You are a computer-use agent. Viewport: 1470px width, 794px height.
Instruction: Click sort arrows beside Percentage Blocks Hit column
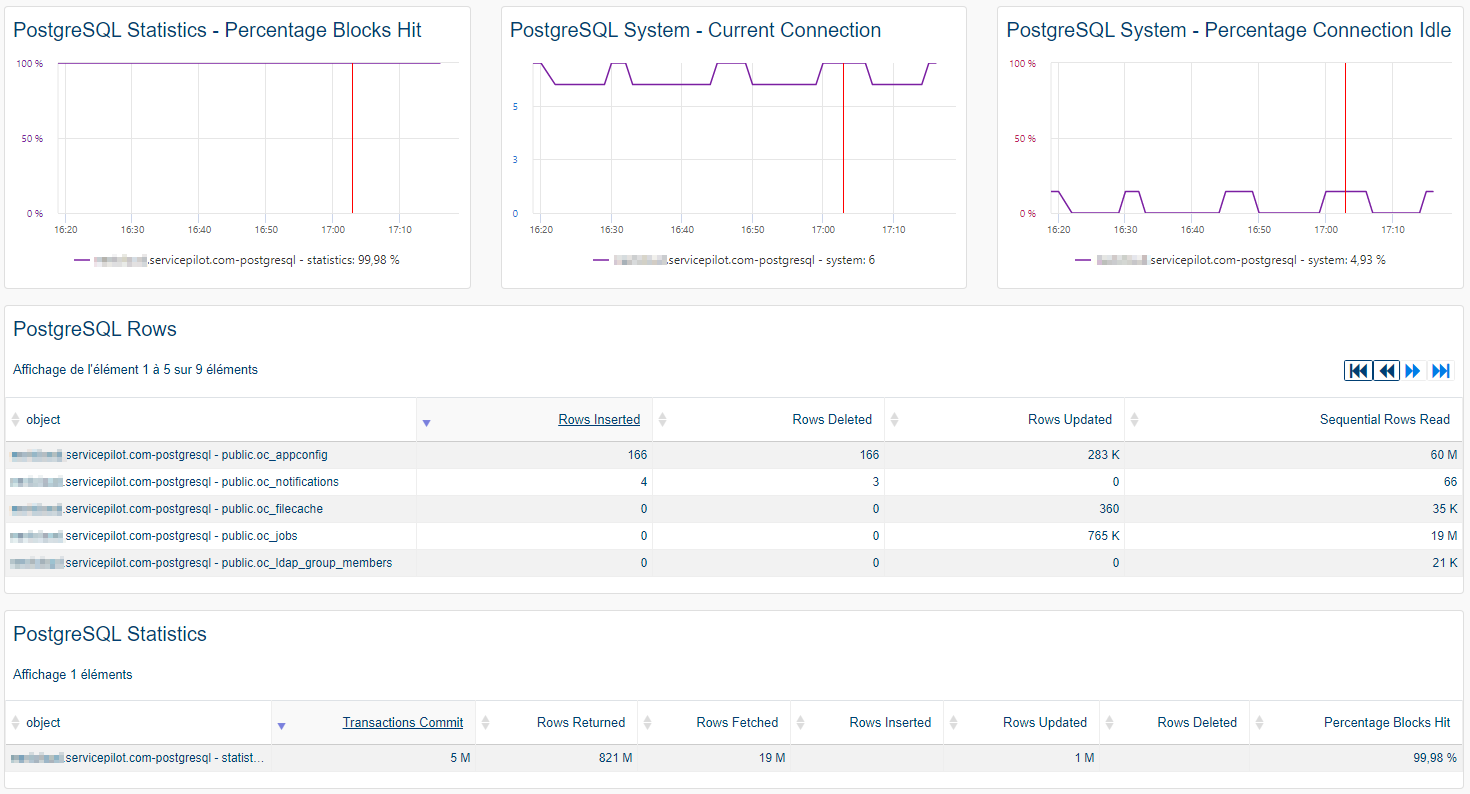(x=1259, y=723)
